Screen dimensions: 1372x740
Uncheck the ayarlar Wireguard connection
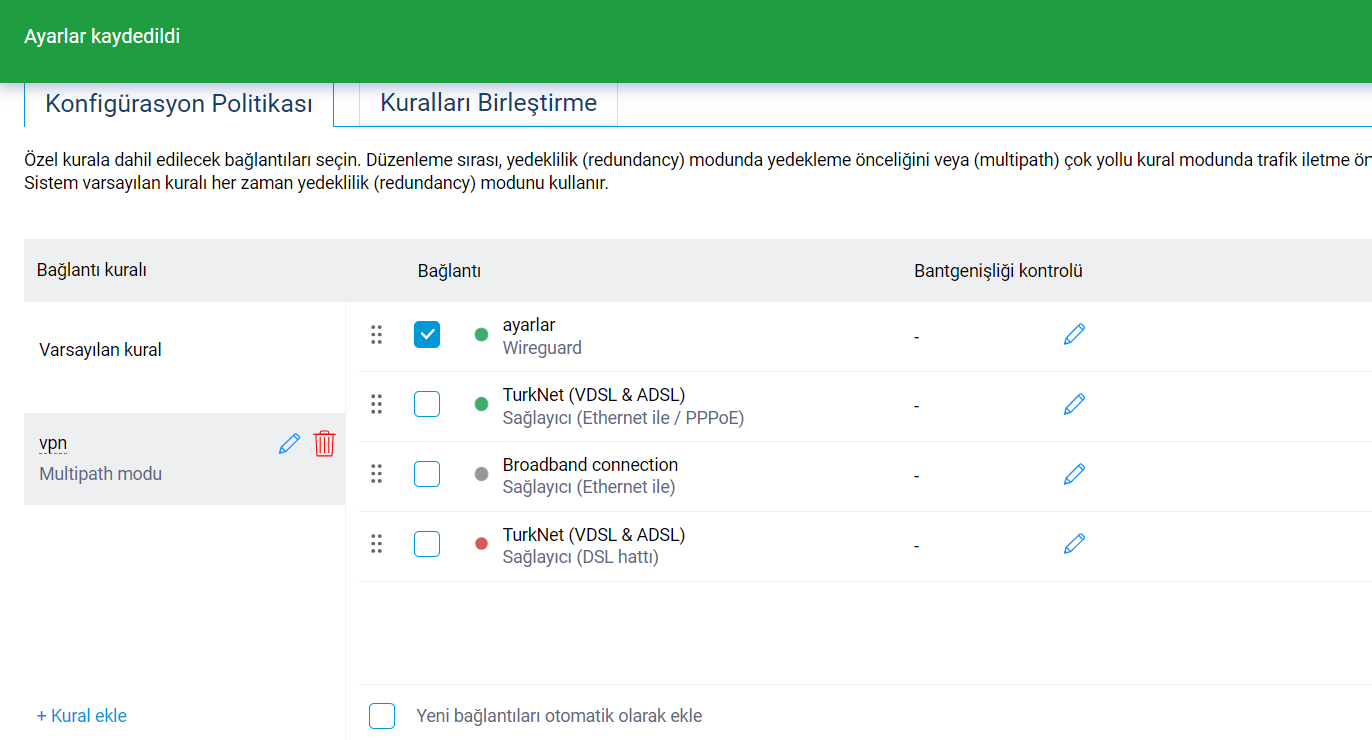pyautogui.click(x=427, y=335)
